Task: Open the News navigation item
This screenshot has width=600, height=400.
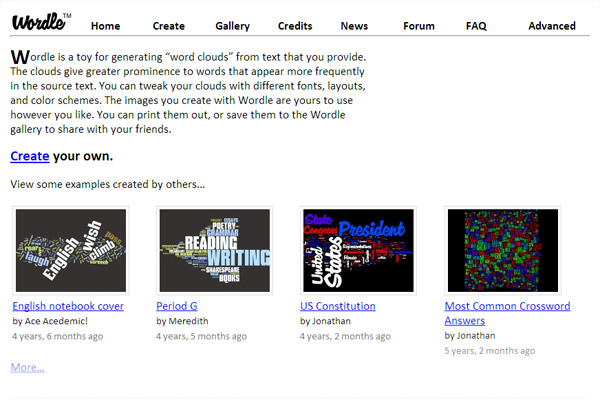Action: tap(354, 26)
